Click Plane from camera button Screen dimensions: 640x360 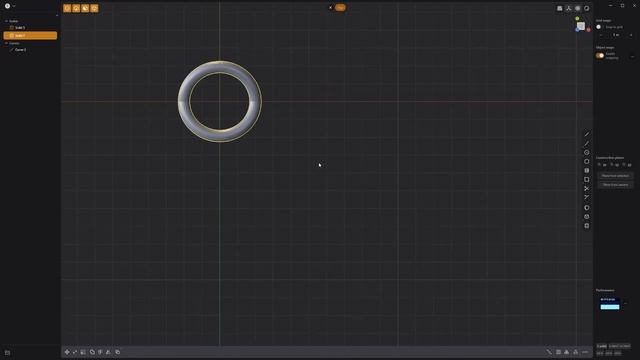click(x=615, y=185)
